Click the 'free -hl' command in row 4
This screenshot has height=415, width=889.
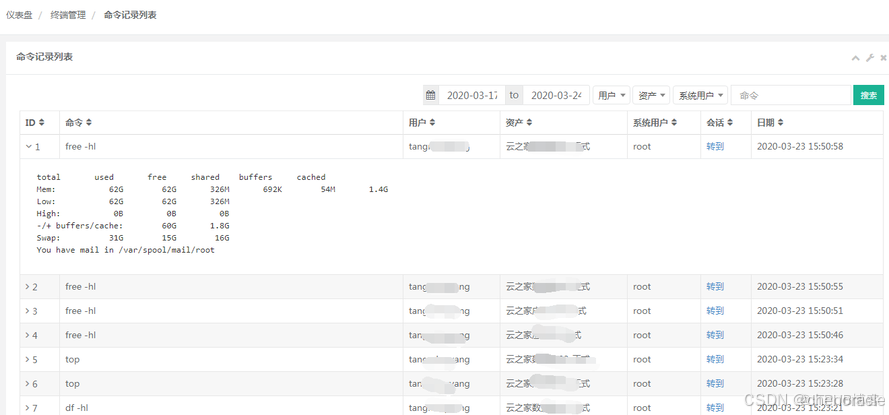(81, 335)
